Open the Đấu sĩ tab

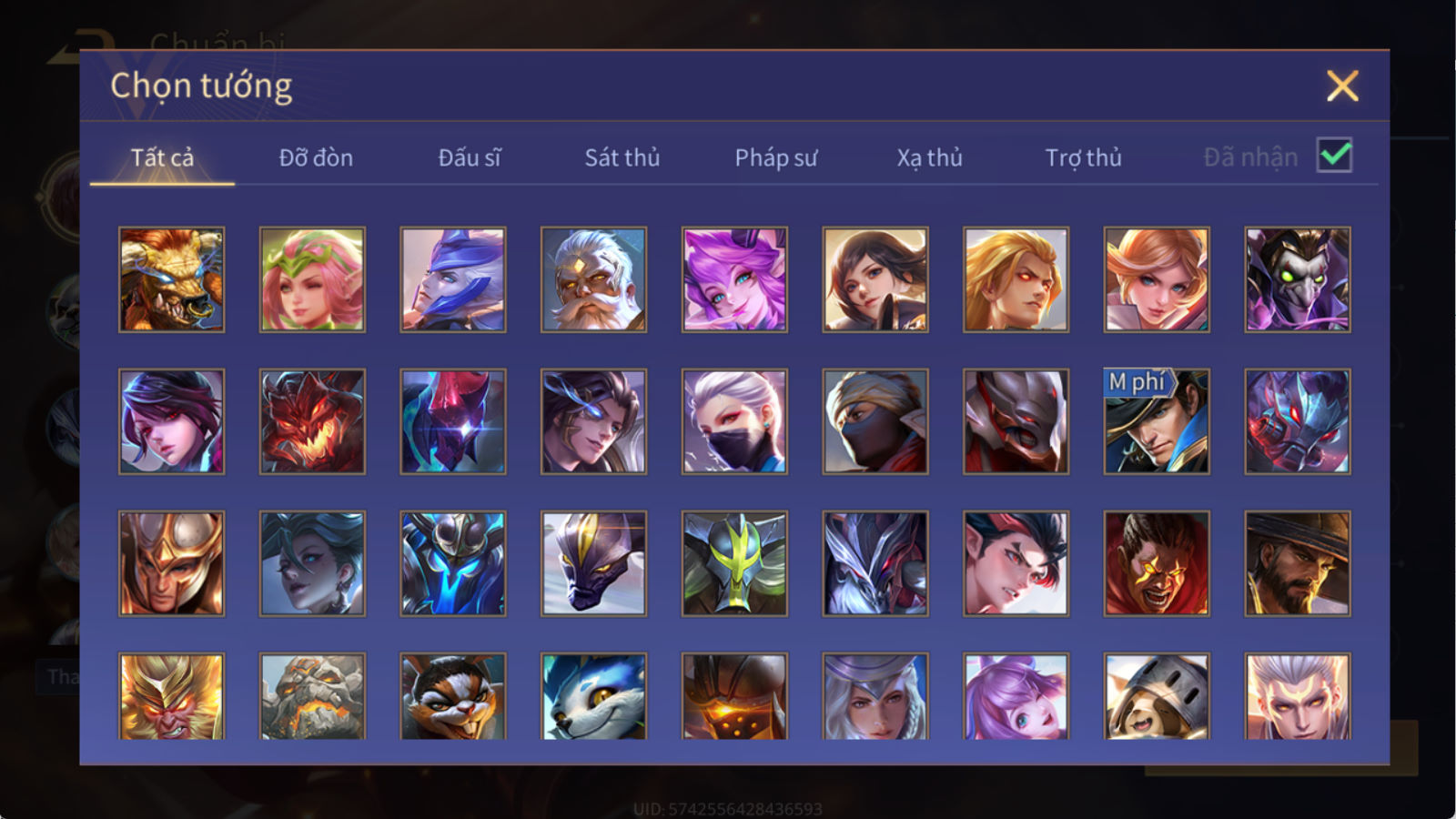[x=470, y=157]
